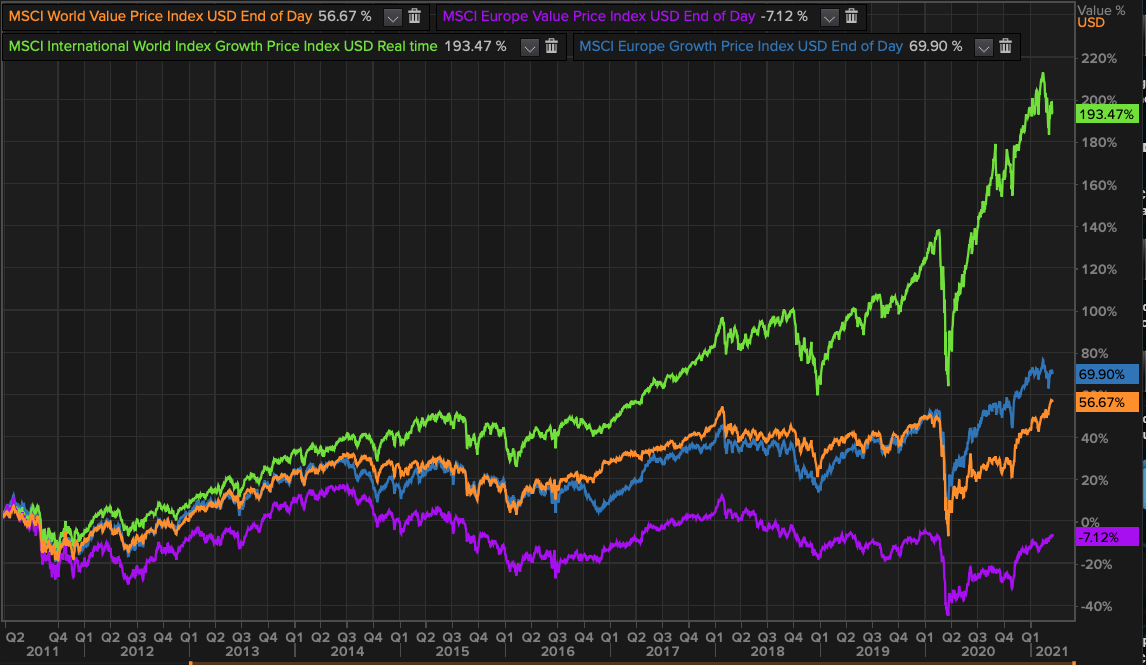The image size is (1146, 665).
Task: Trash the MSCI International World Growth series
Action: [x=552, y=47]
